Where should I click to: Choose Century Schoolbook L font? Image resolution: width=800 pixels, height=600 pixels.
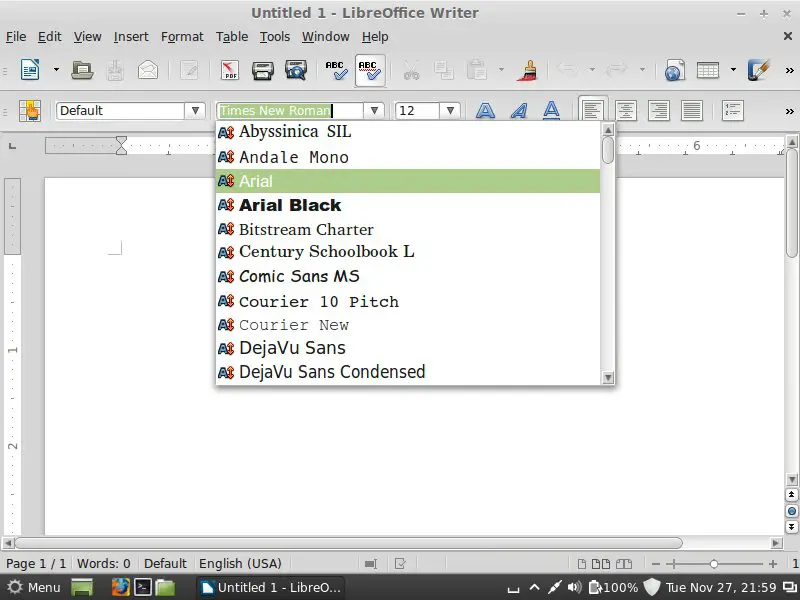[408, 252]
